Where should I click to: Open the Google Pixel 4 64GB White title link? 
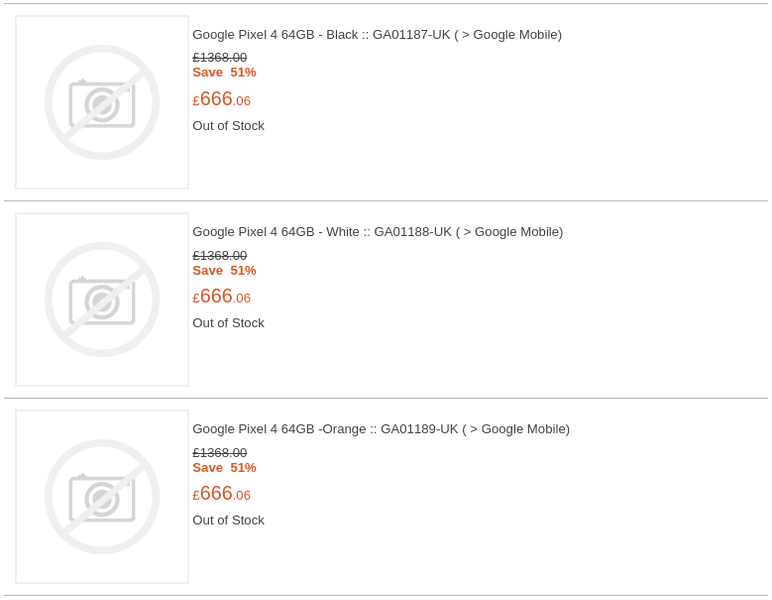377,232
